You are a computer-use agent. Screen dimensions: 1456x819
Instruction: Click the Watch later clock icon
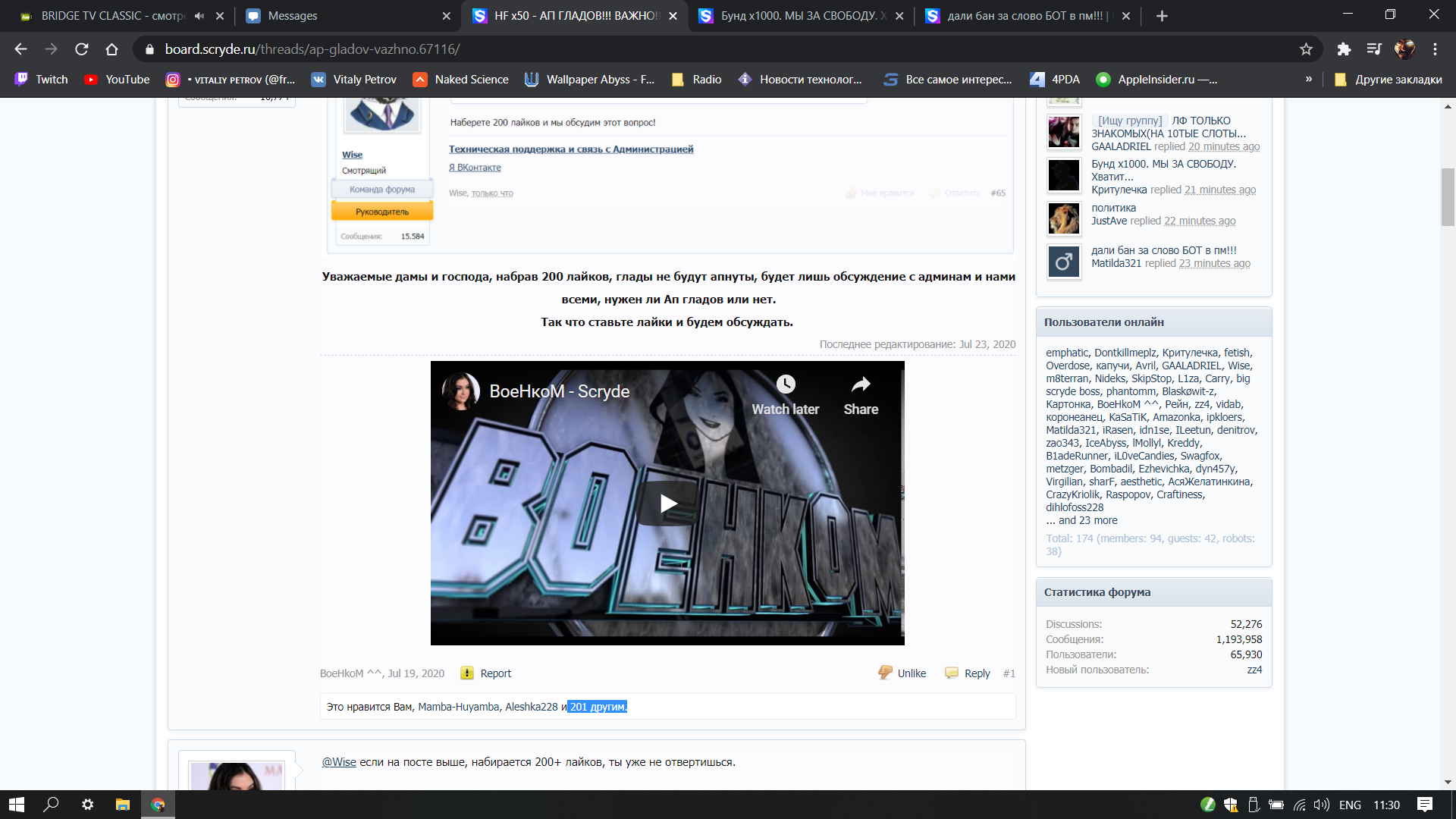786,384
